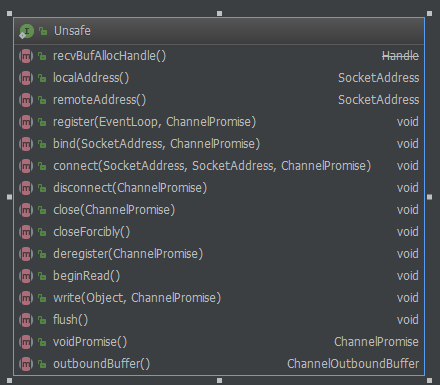This screenshot has width=440, height=385.
Task: Select the Unsafe class name header
Action: click(72, 31)
